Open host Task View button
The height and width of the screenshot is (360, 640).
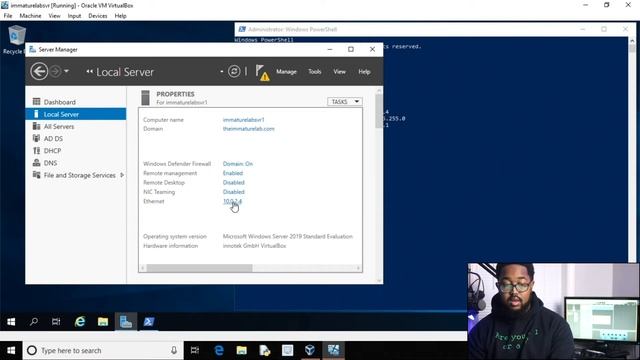[x=195, y=350]
